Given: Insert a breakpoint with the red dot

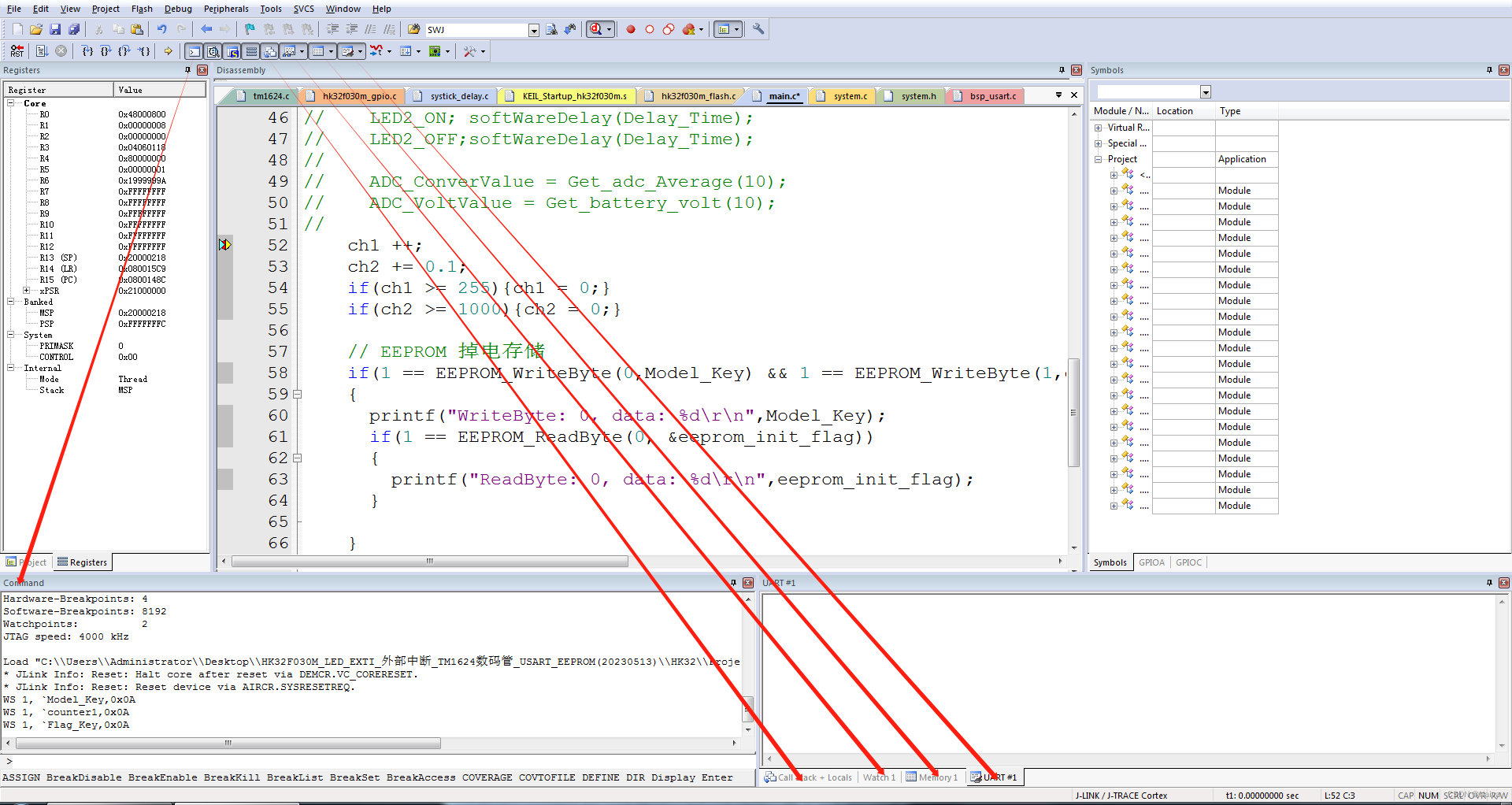Looking at the screenshot, I should pyautogui.click(x=631, y=29).
